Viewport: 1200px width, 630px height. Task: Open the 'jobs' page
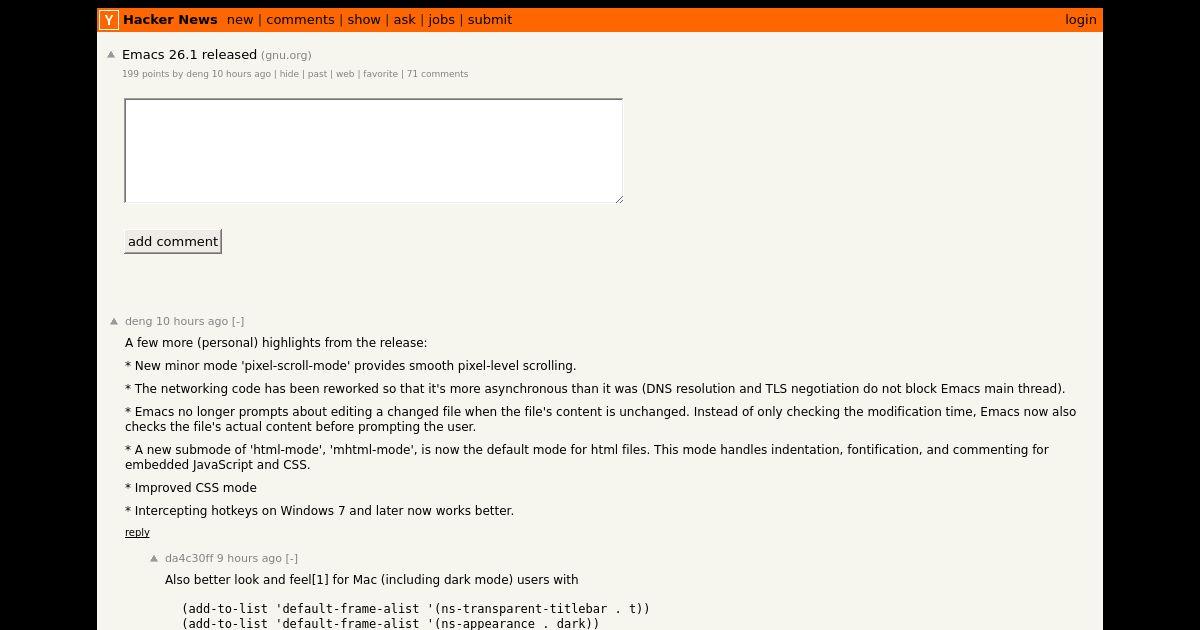point(441,20)
